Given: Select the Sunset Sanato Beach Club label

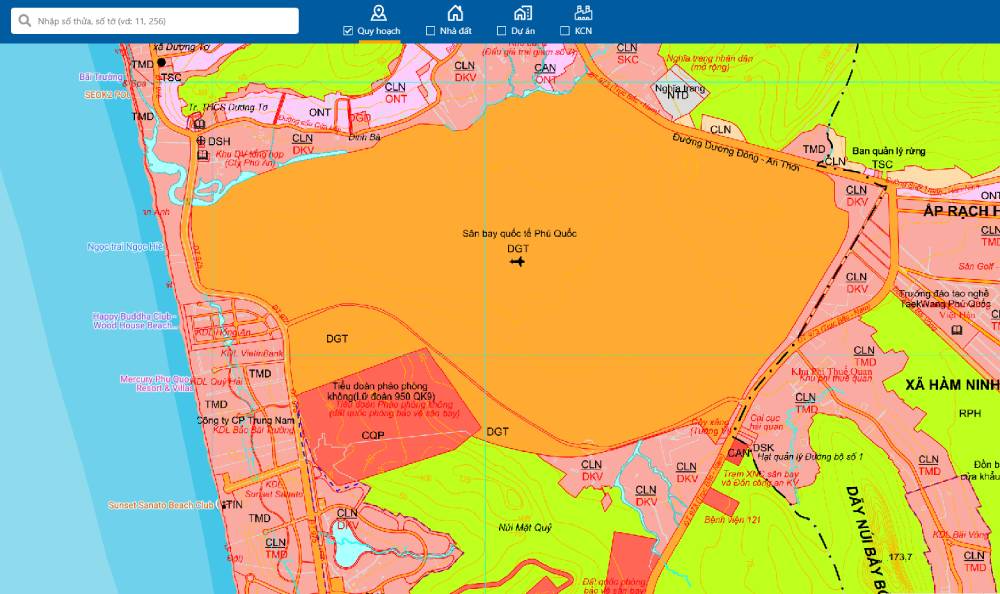Looking at the screenshot, I should point(160,506).
